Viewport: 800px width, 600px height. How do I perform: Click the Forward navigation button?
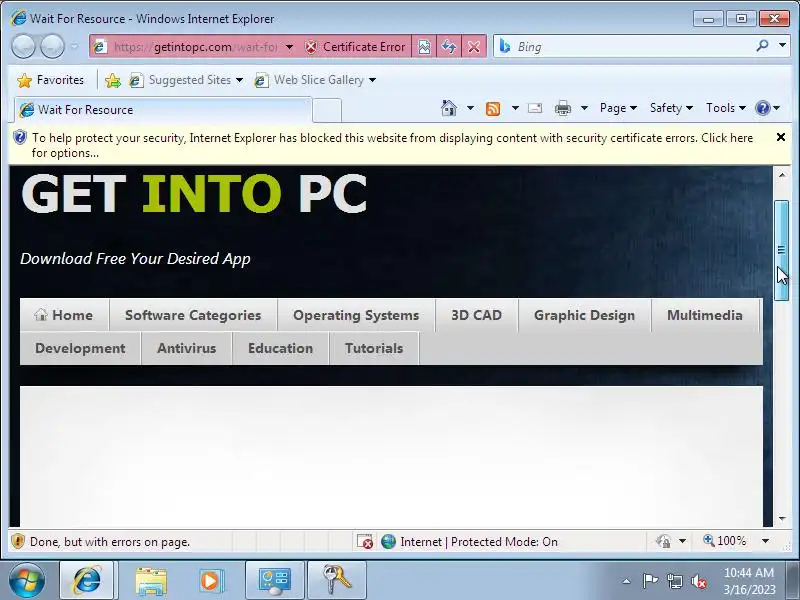[52, 46]
